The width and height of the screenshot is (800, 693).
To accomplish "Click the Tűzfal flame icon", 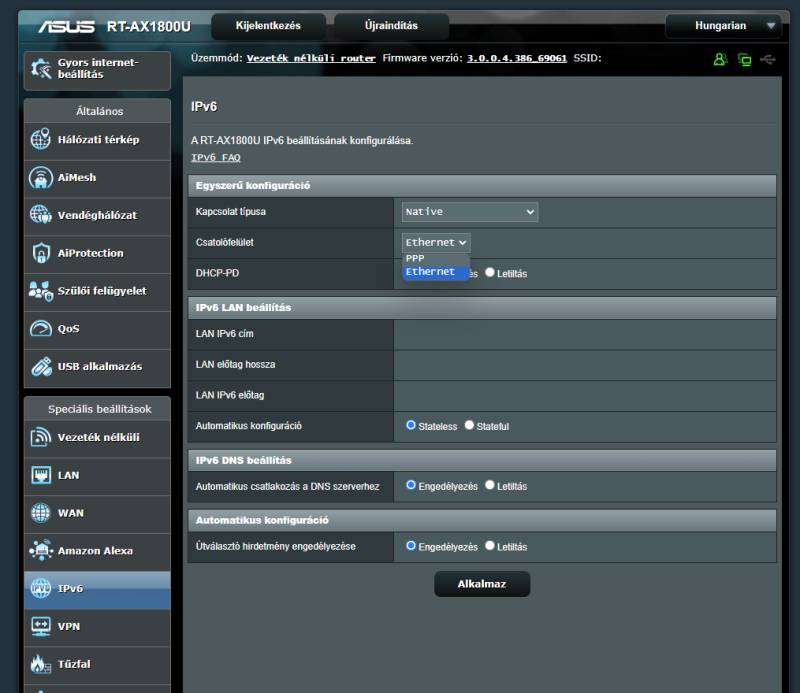I will tap(41, 664).
